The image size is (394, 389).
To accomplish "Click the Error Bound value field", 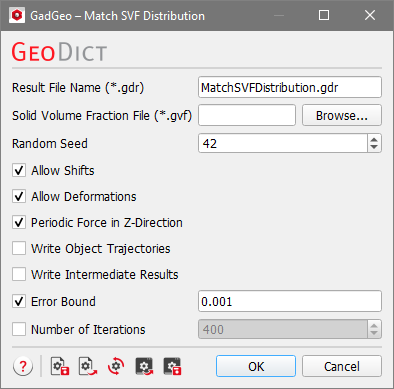I will tap(290, 301).
